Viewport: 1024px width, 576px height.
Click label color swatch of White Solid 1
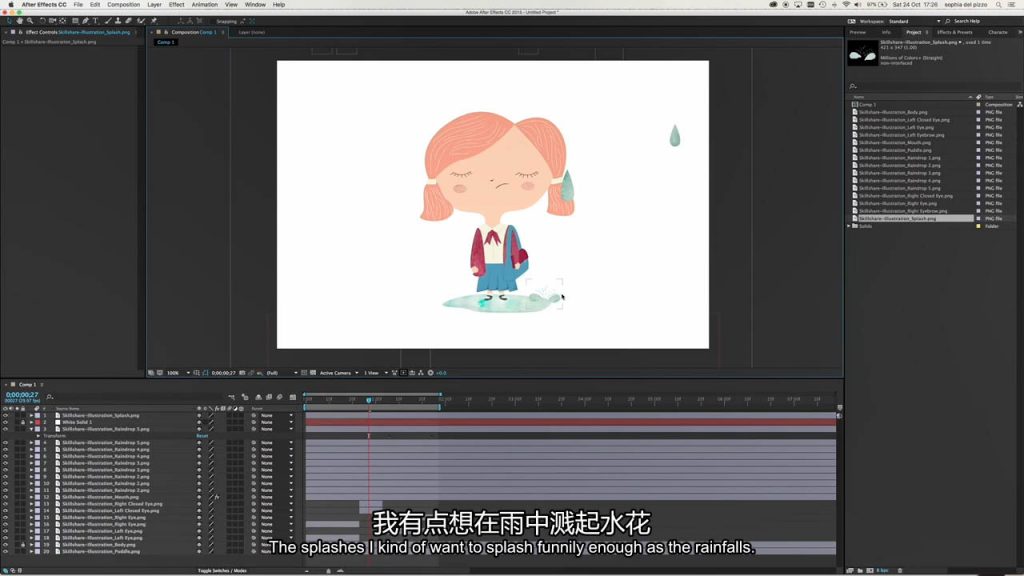tap(37, 423)
